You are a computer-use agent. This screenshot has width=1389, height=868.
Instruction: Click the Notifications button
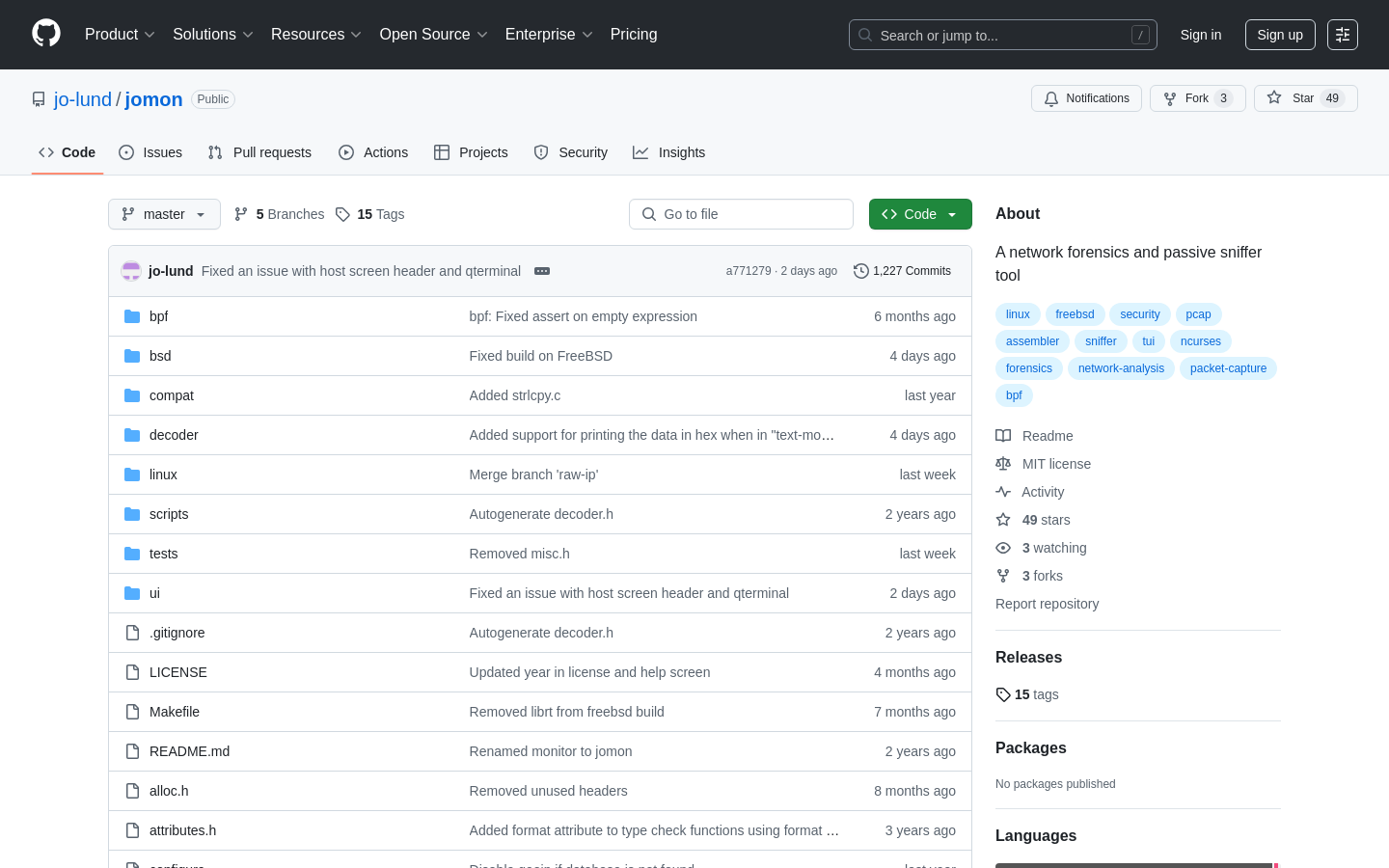coord(1086,98)
